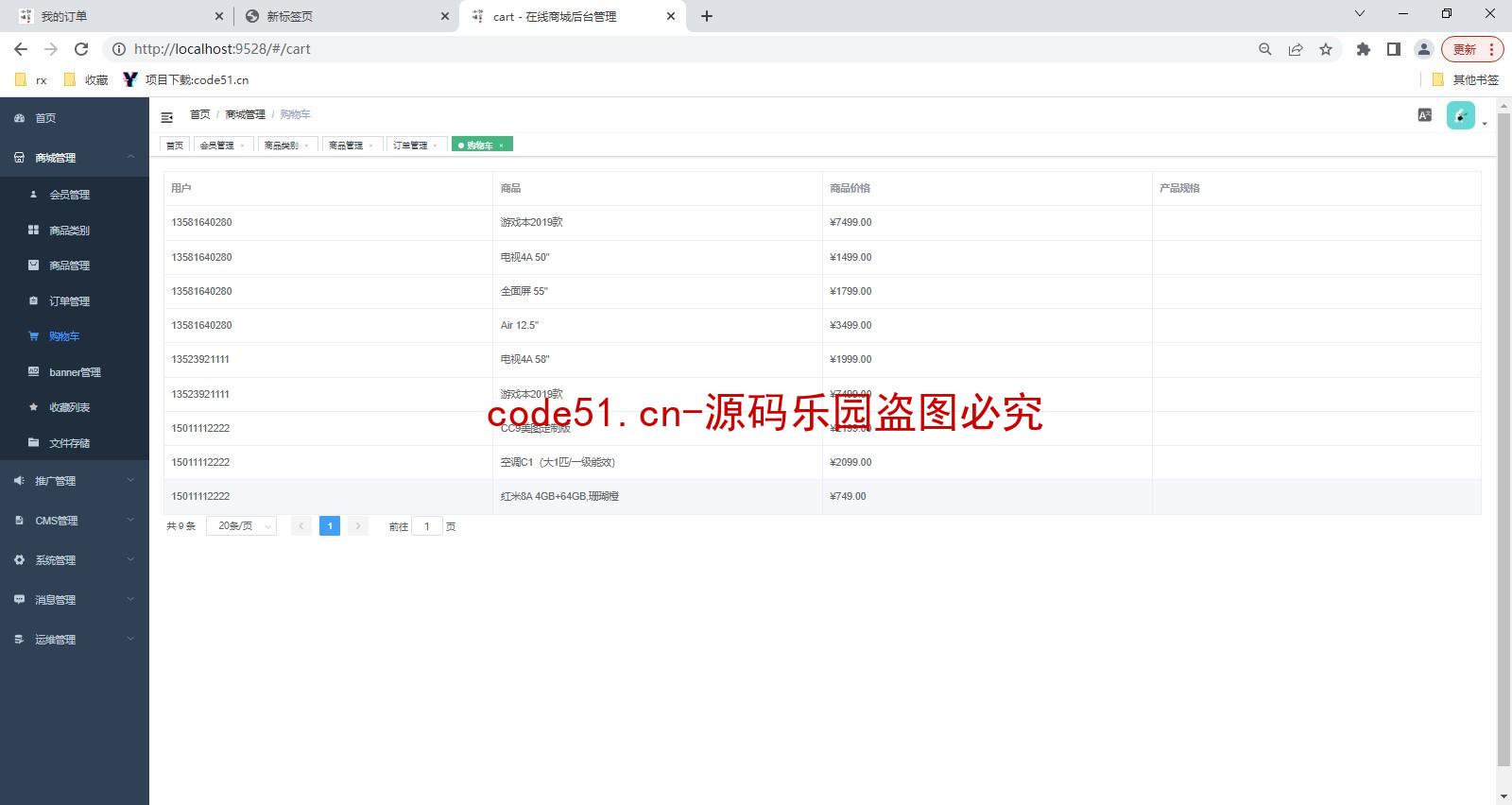Click the ¥3499.00 price cell
Image resolution: width=1512 pixels, height=805 pixels.
(988, 325)
